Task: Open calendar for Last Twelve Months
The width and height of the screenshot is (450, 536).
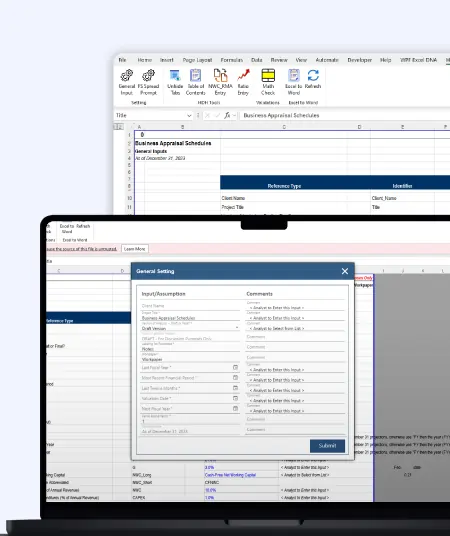Action: tap(235, 388)
